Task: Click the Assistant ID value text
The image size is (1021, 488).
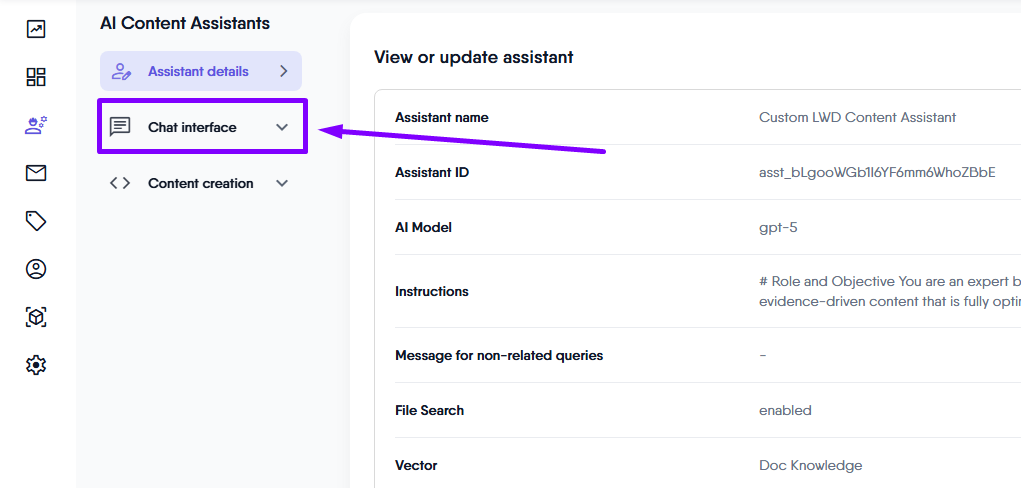Action: 877,172
